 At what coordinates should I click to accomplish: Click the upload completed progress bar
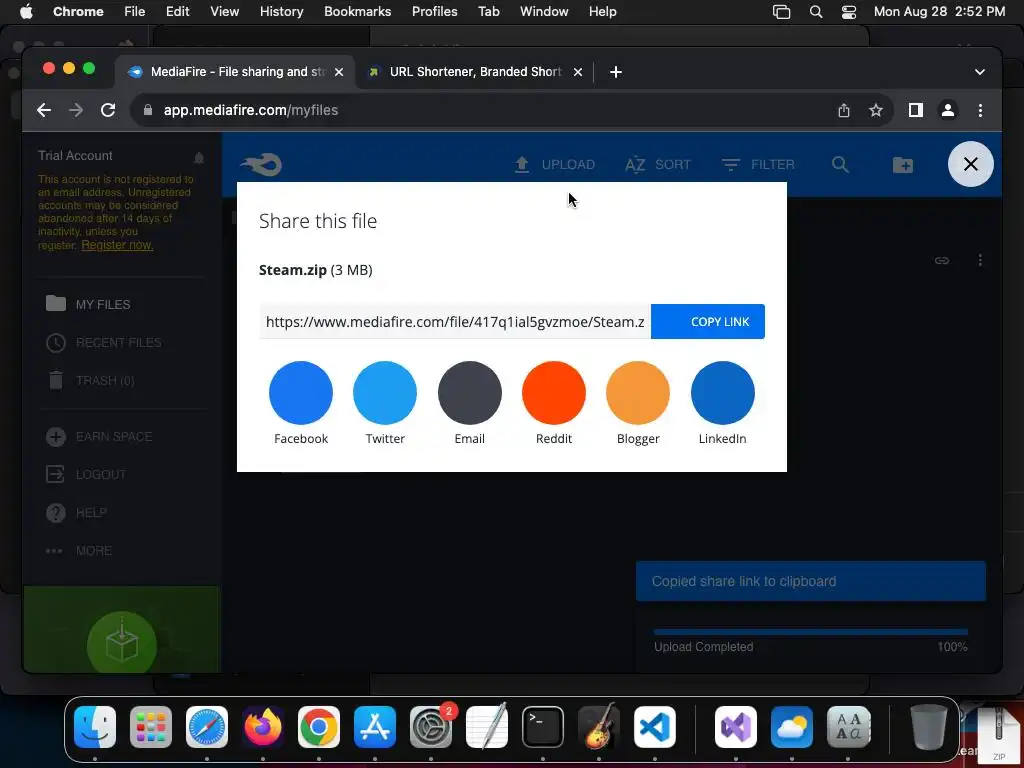[810, 632]
